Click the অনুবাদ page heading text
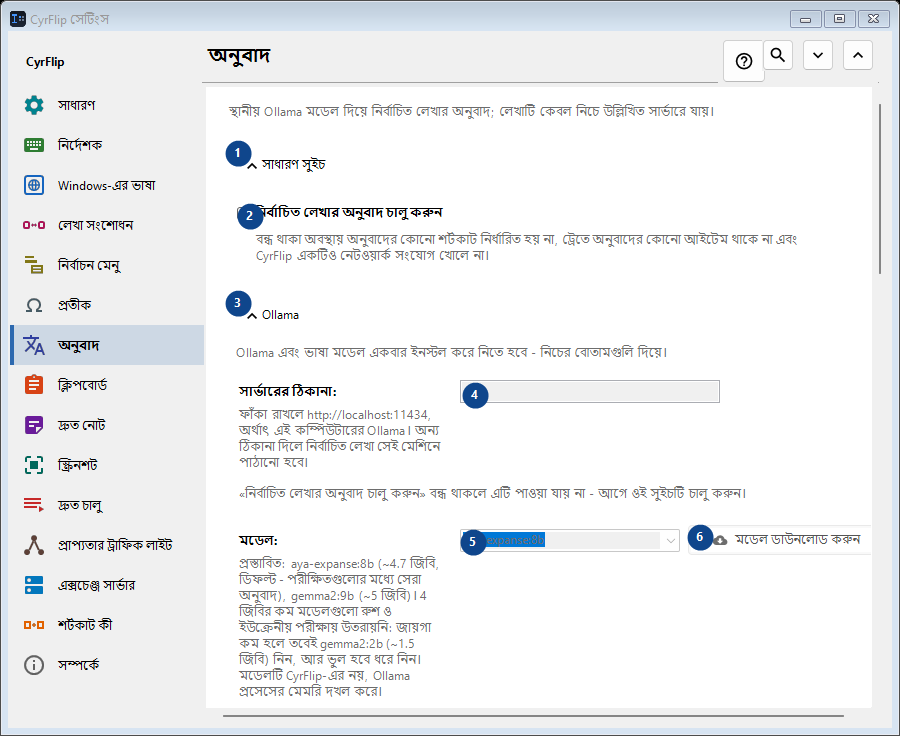This screenshot has height=736, width=900. (x=239, y=56)
